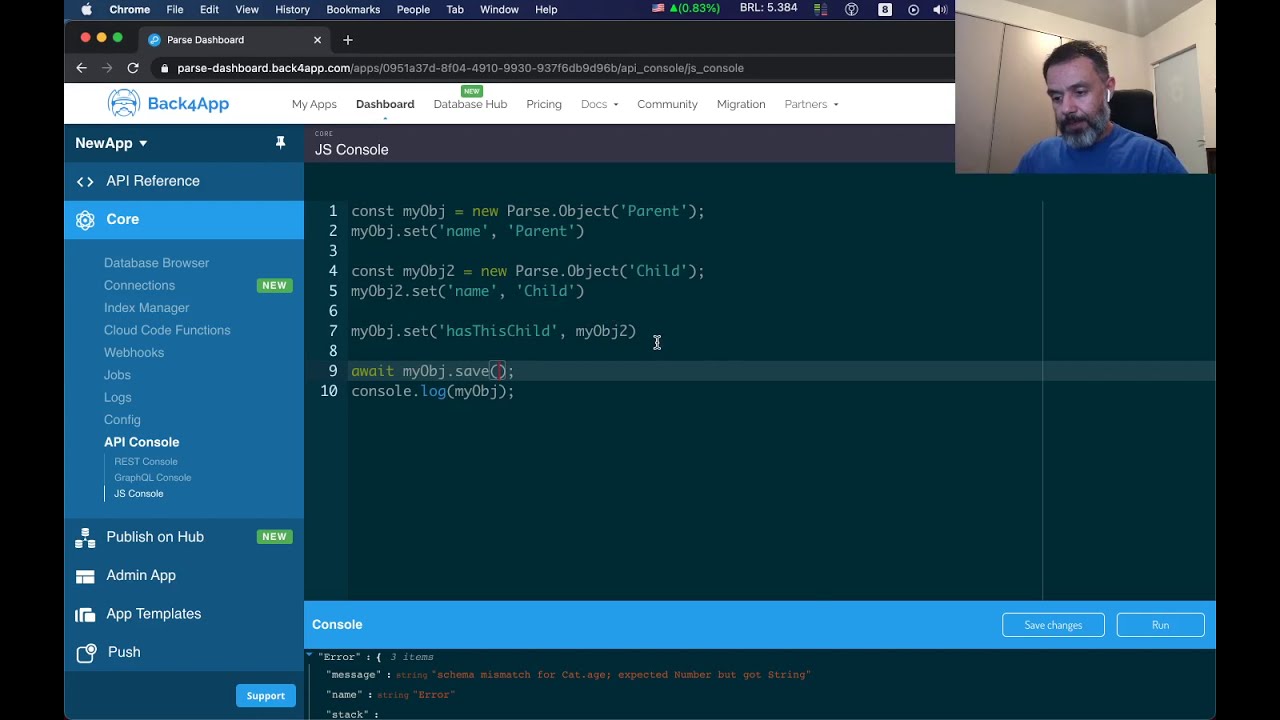Click console.log line 10
The height and width of the screenshot is (720, 1280).
pos(432,391)
